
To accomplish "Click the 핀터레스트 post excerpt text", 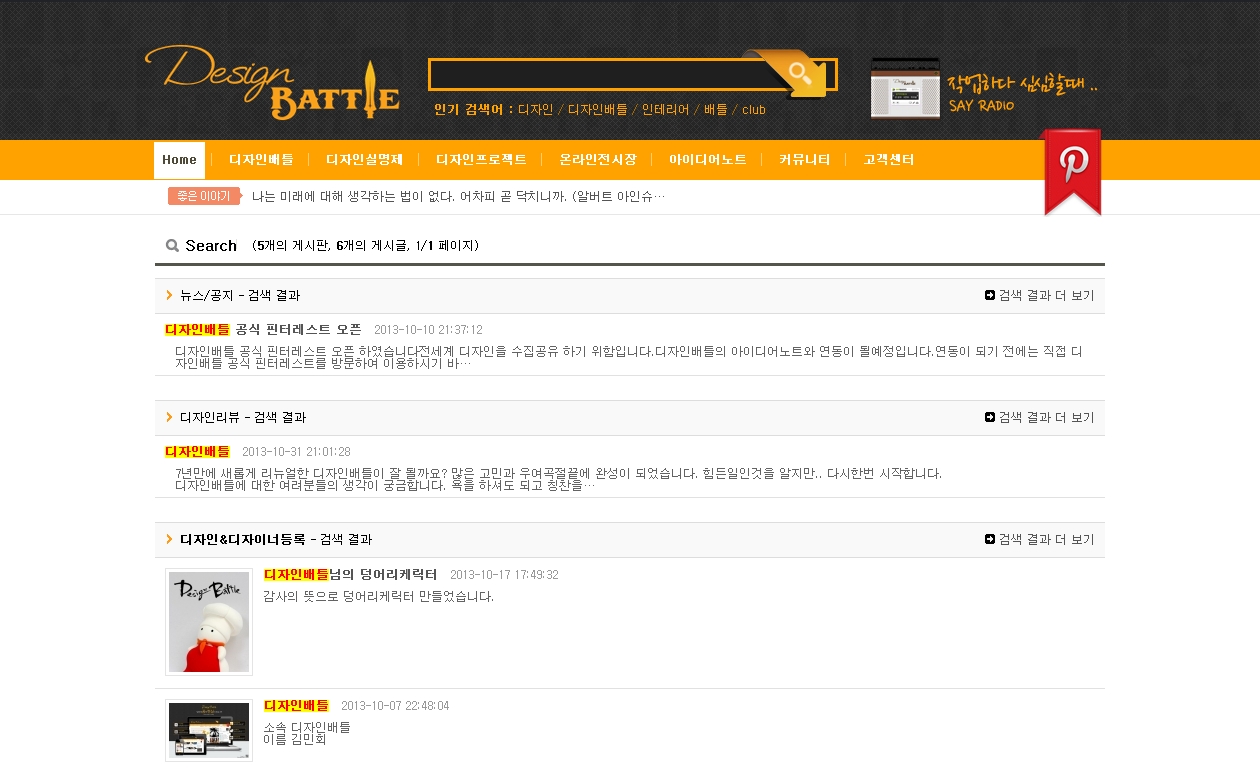I will tap(628, 357).
